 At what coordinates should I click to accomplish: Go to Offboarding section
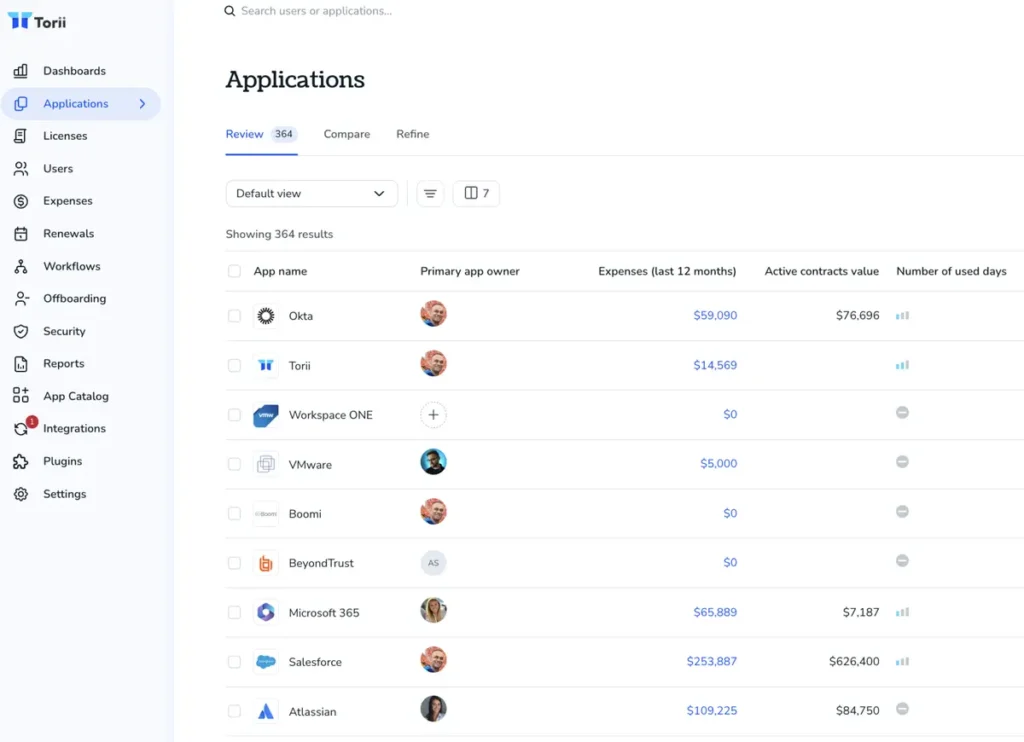(74, 298)
